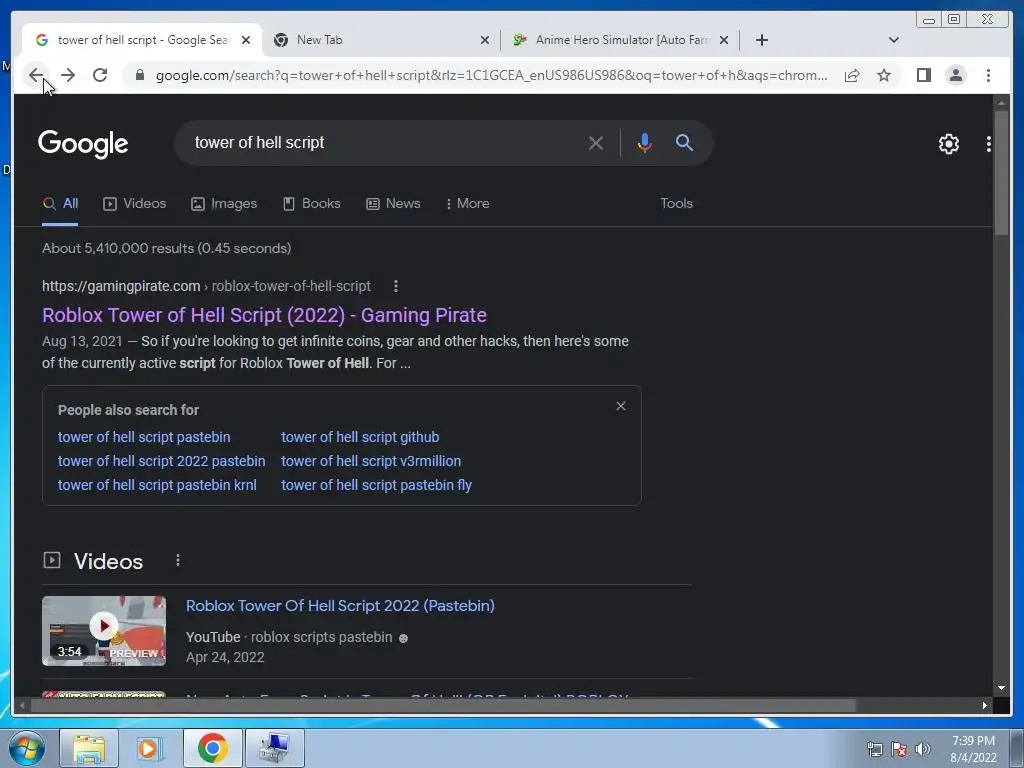Open Google quick settings gear
This screenshot has height=768, width=1024.
pyautogui.click(x=948, y=144)
